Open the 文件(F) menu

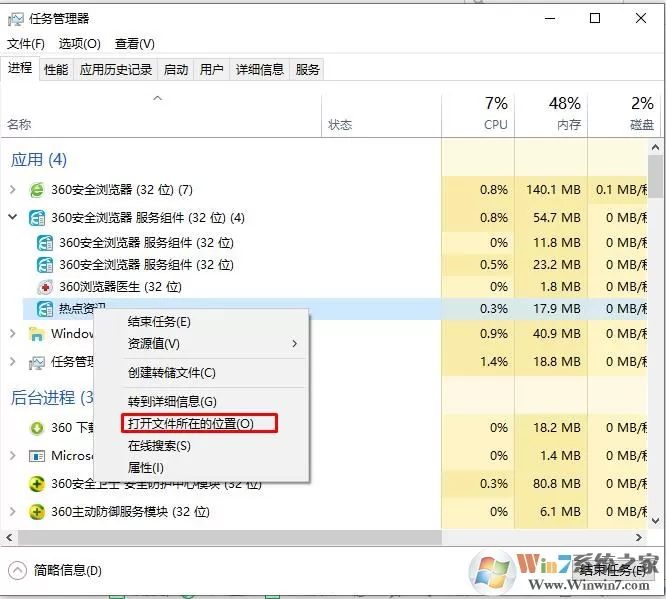click(26, 44)
